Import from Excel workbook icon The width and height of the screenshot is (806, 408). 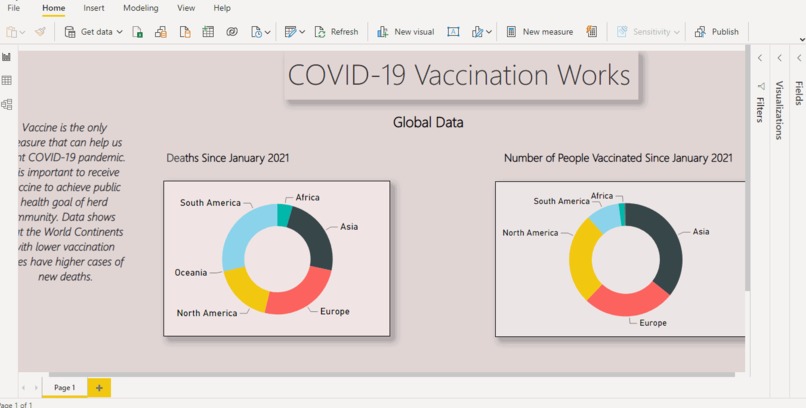point(138,32)
